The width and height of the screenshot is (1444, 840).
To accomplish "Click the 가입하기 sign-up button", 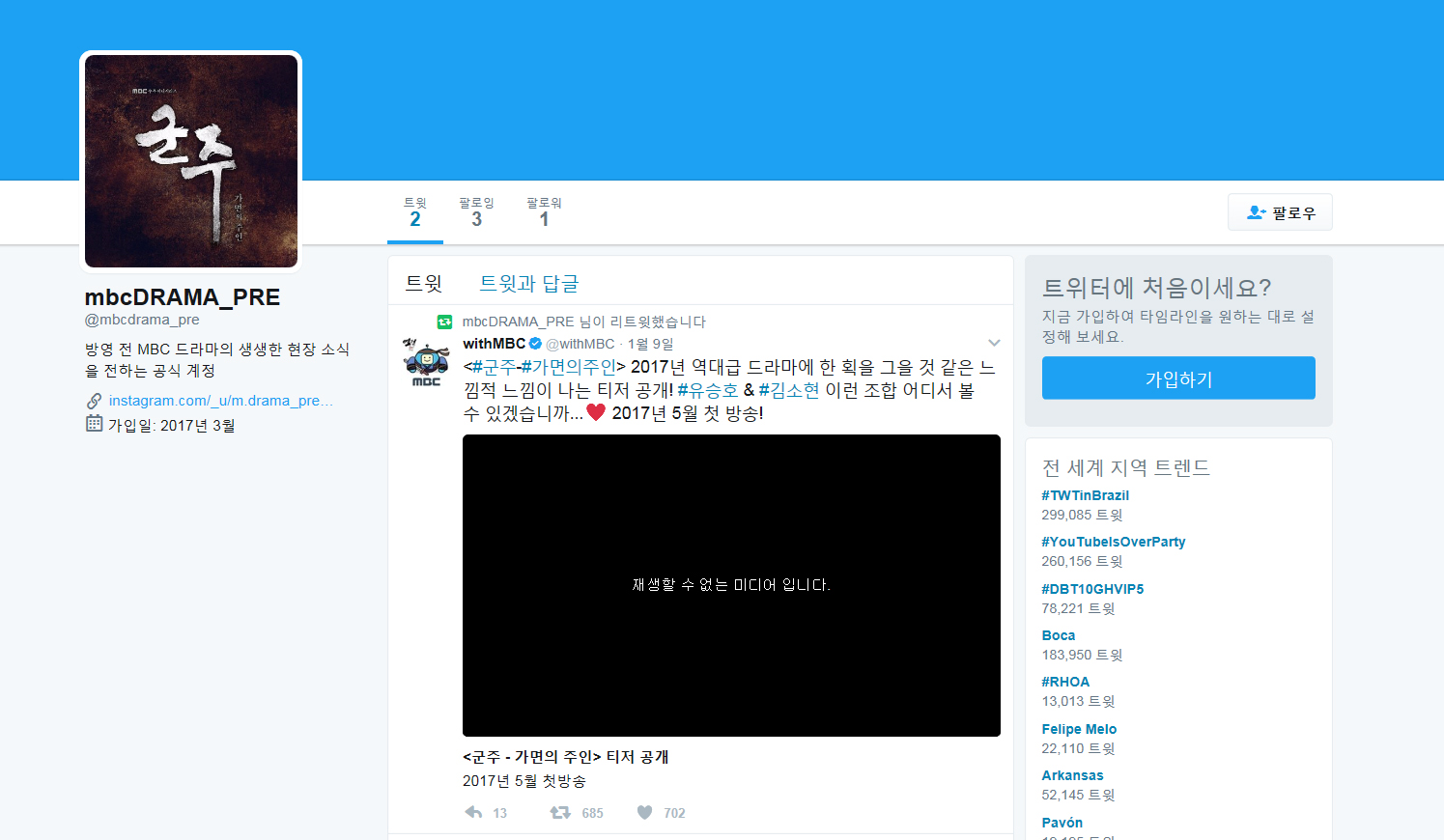I will pyautogui.click(x=1178, y=378).
